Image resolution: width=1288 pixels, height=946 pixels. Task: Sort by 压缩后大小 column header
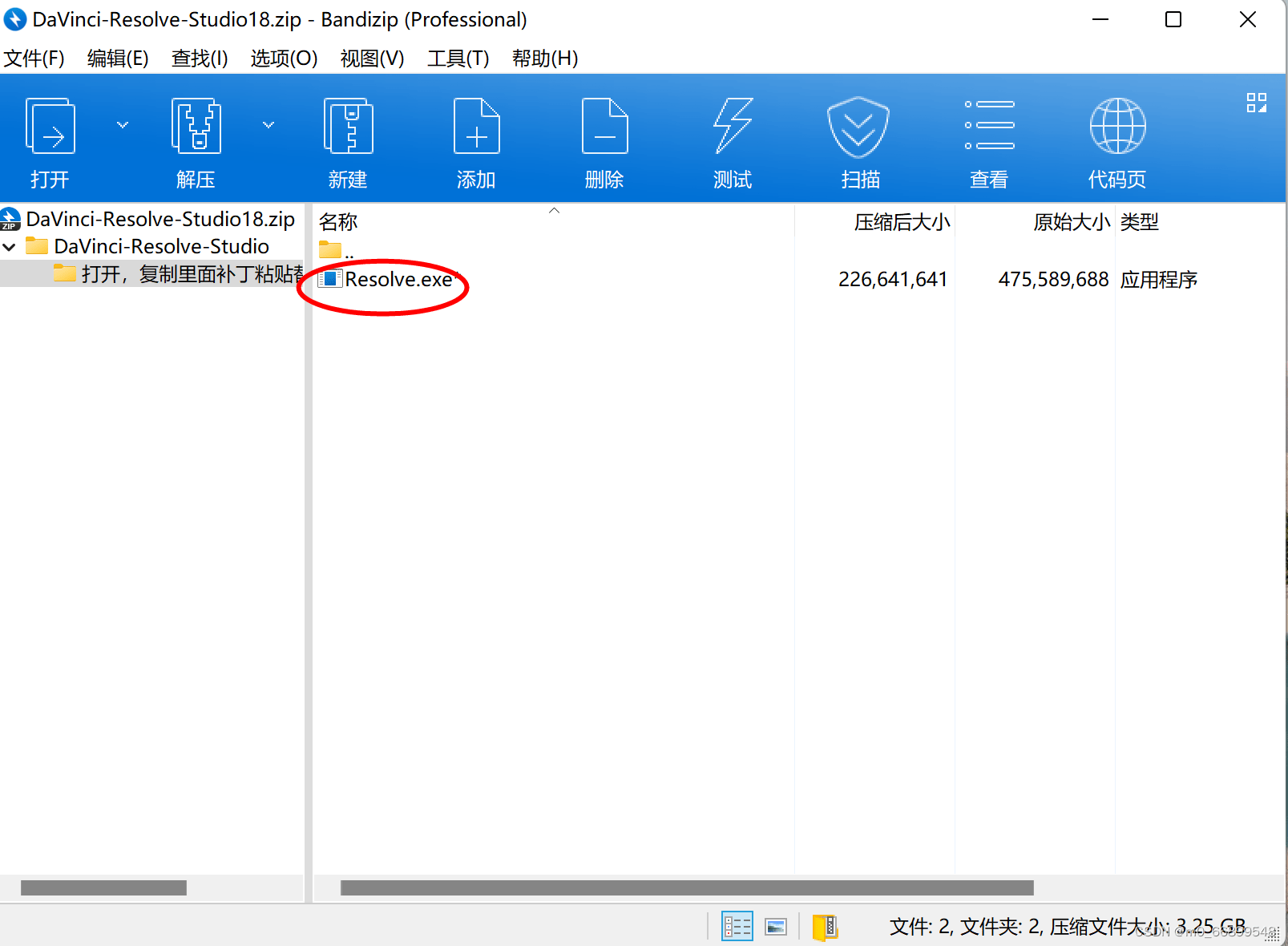(x=902, y=222)
